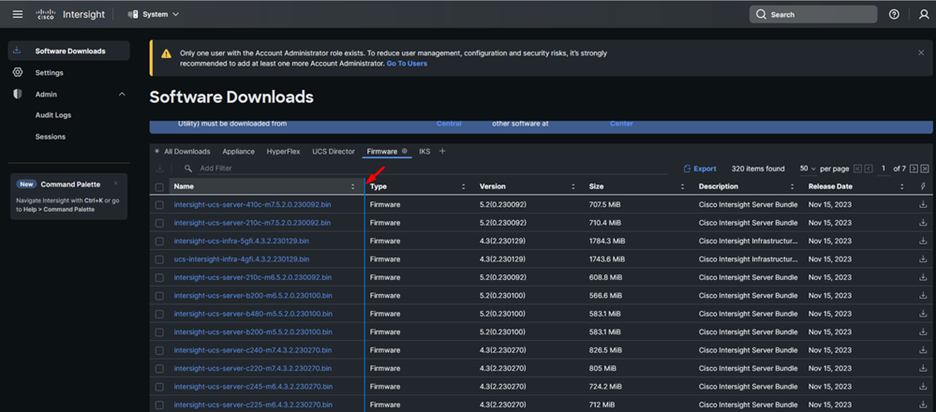This screenshot has height=412, width=936.
Task: Open the Help question mark icon
Action: tap(894, 14)
